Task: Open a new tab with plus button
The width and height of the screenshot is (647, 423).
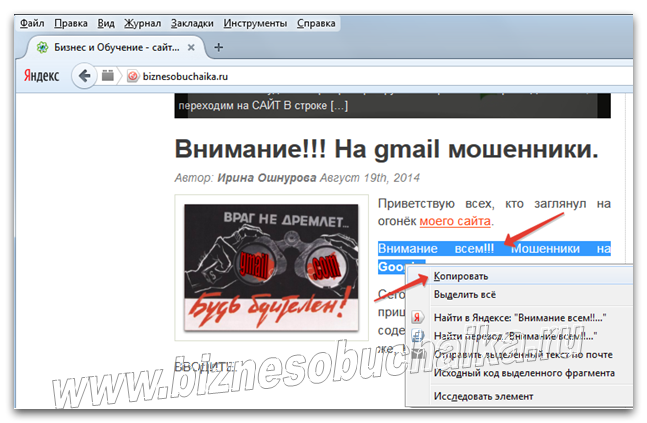Action: pos(219,47)
